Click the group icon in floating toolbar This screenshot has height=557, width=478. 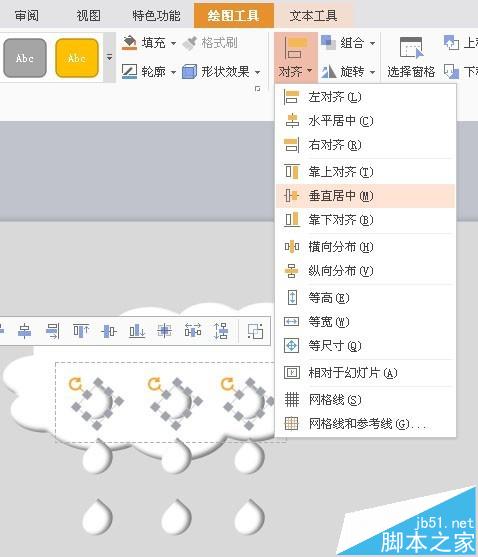click(255, 331)
